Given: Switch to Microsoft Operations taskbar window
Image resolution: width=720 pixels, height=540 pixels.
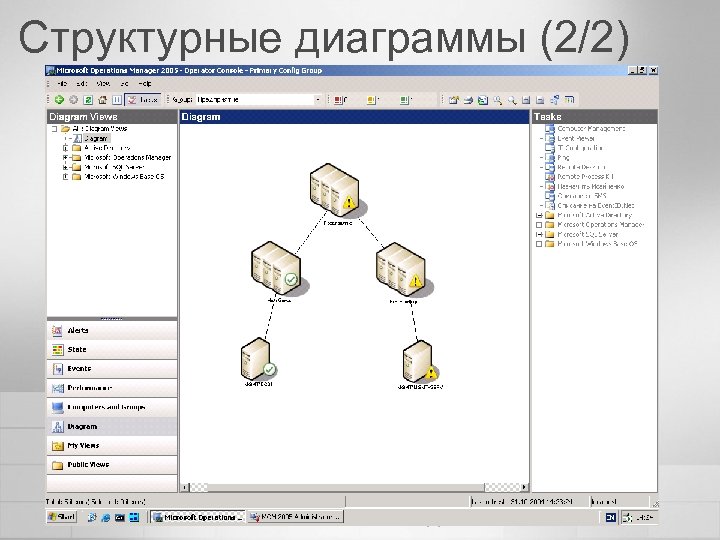Looking at the screenshot, I should (198, 517).
